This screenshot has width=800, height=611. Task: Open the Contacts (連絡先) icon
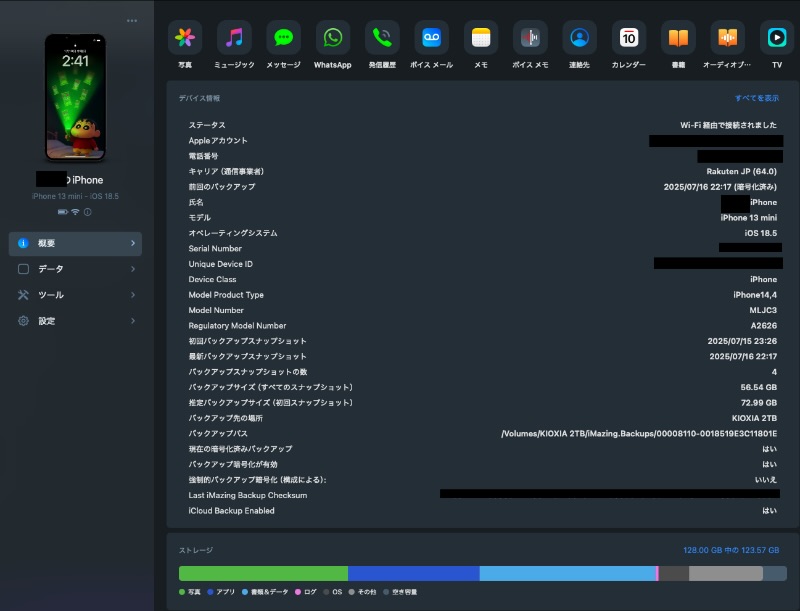click(580, 38)
